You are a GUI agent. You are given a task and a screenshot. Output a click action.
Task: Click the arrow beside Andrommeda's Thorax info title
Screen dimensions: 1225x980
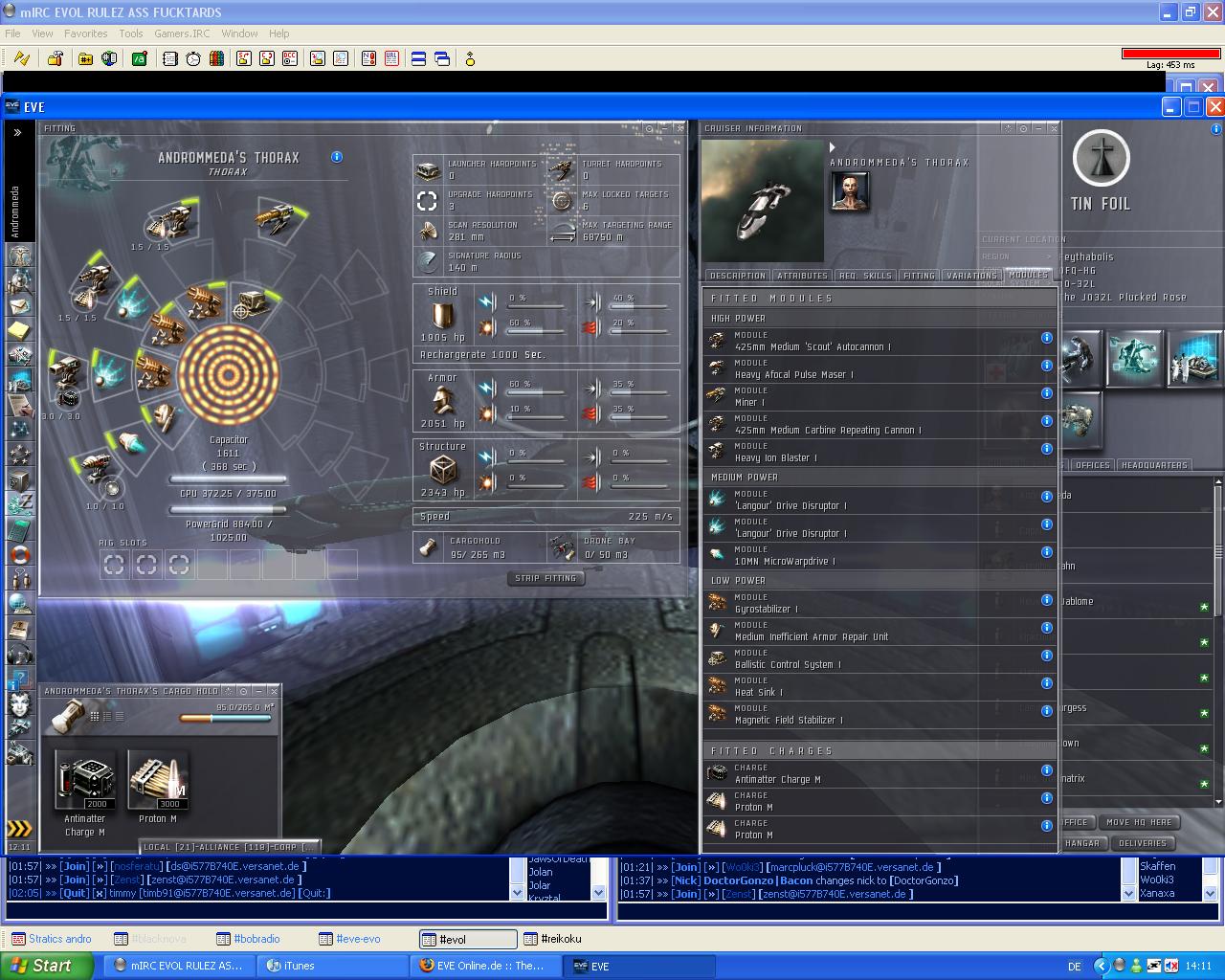[x=833, y=147]
